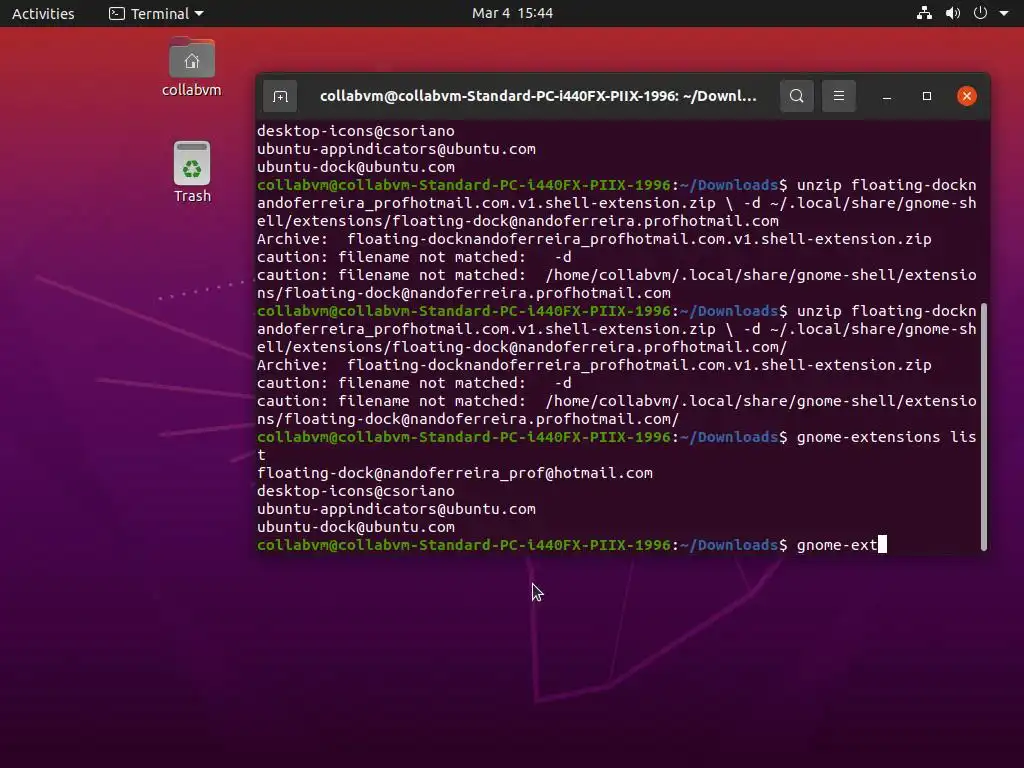Click 'floating-dock@nandoferreira_prof@hotmail.com' output line
Image resolution: width=1024 pixels, height=768 pixels.
[455, 473]
